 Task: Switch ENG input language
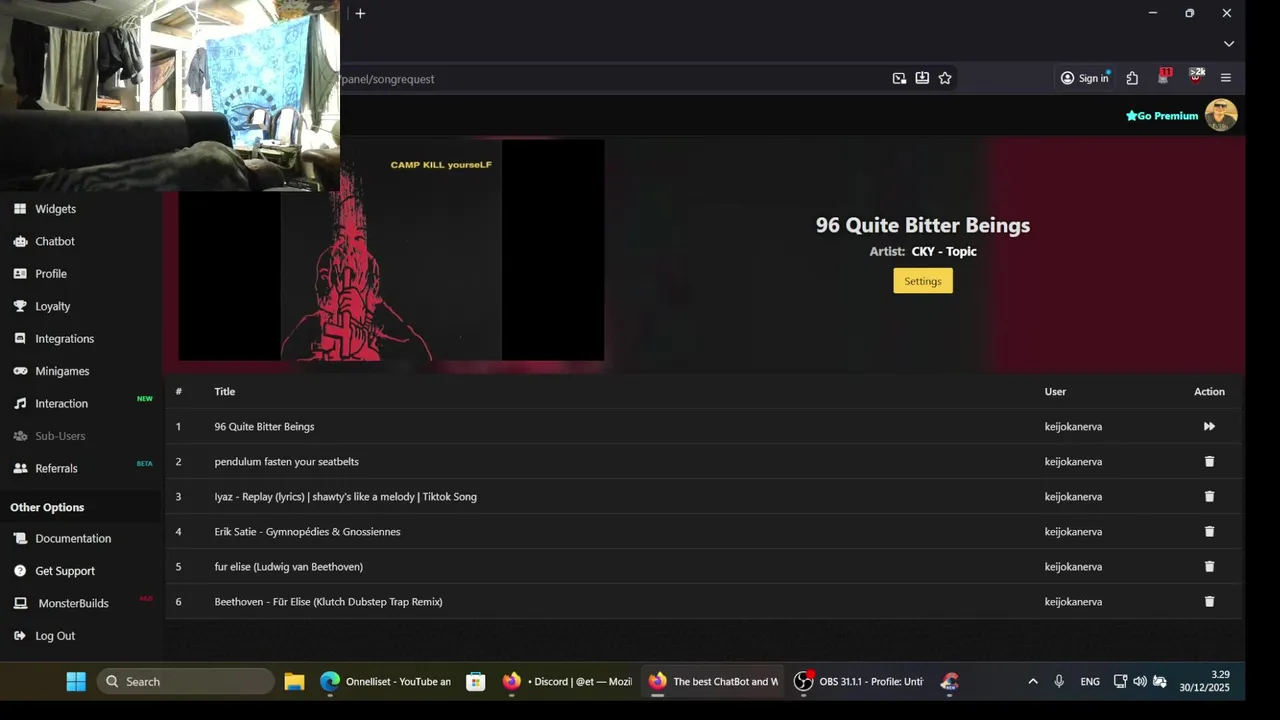[1090, 681]
